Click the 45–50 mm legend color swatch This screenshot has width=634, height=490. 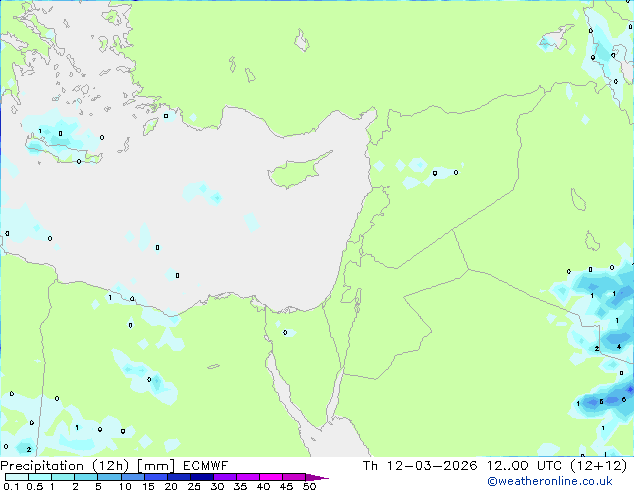[294, 477]
